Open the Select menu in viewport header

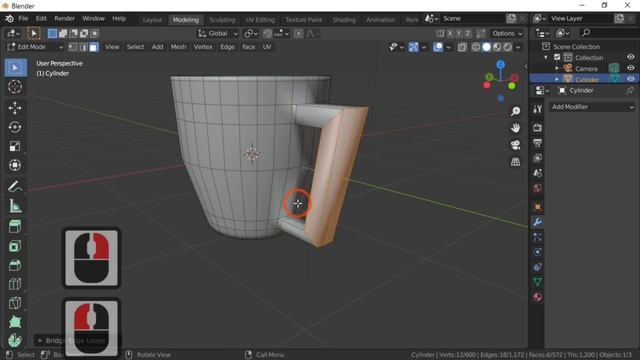(135, 47)
